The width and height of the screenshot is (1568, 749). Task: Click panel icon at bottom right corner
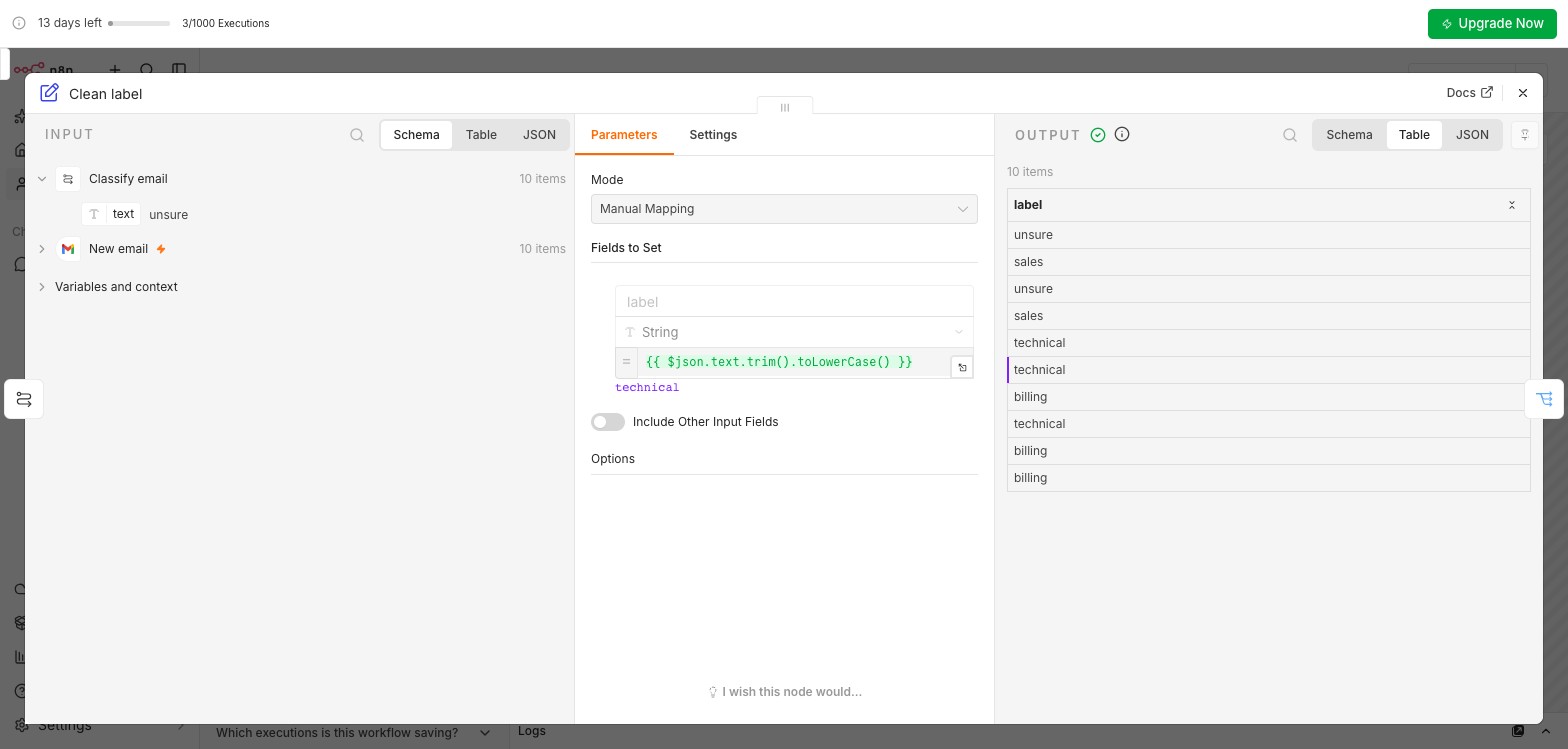(1518, 731)
